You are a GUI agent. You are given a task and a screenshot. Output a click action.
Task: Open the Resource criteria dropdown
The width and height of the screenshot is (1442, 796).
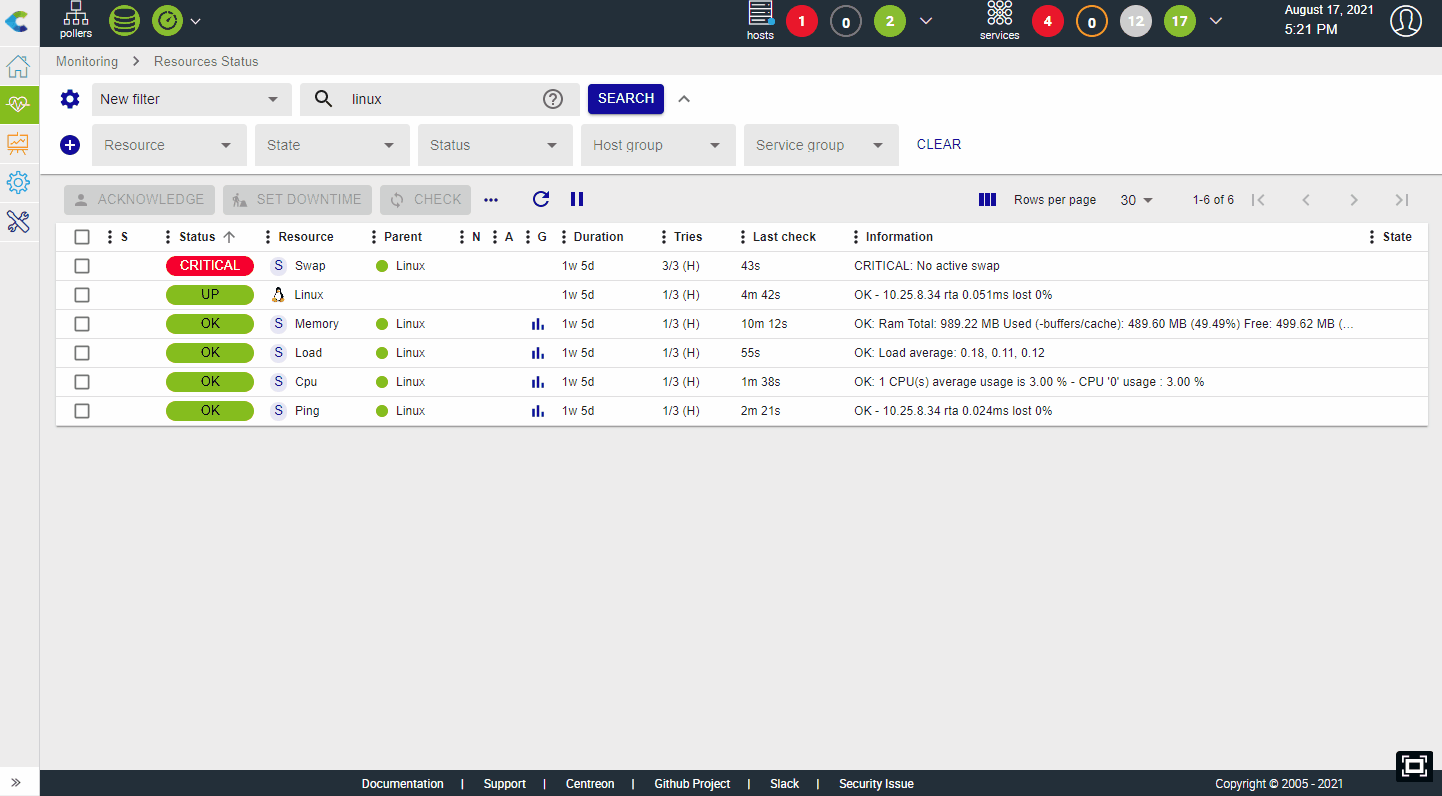[x=169, y=145]
